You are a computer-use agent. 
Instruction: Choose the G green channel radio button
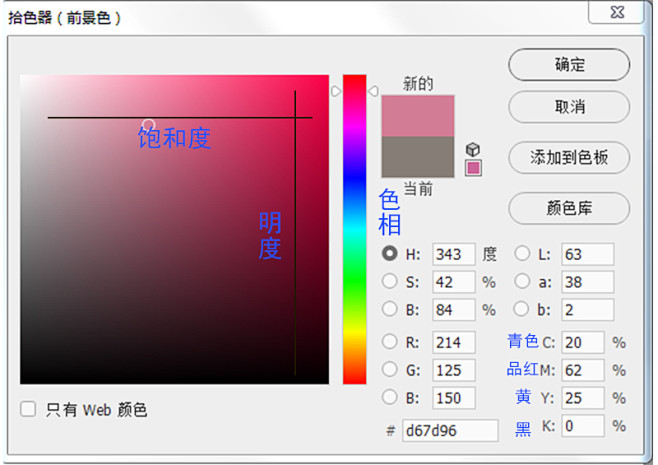pyautogui.click(x=390, y=370)
